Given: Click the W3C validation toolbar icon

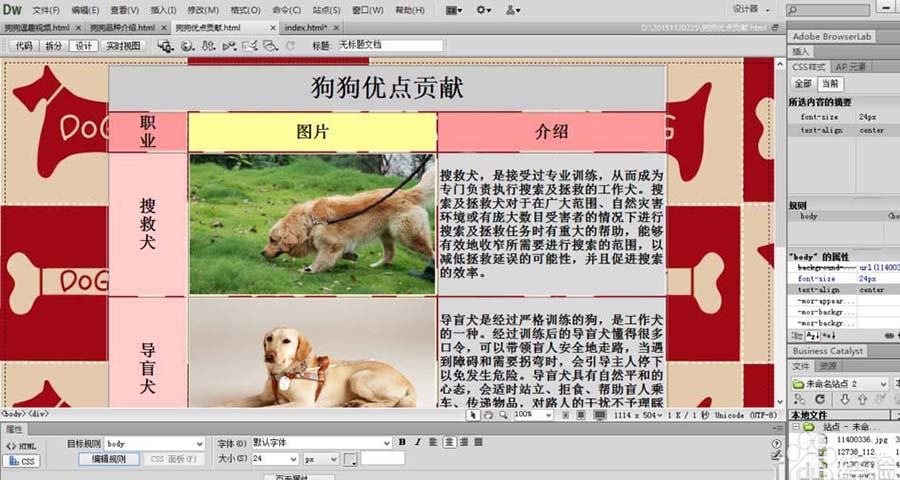Looking at the screenshot, I should [229, 46].
